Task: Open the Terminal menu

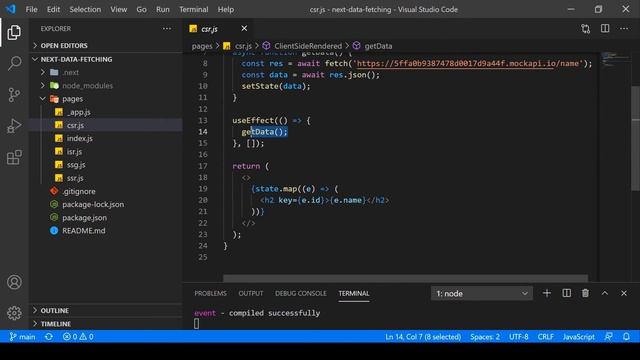Action: [193, 9]
